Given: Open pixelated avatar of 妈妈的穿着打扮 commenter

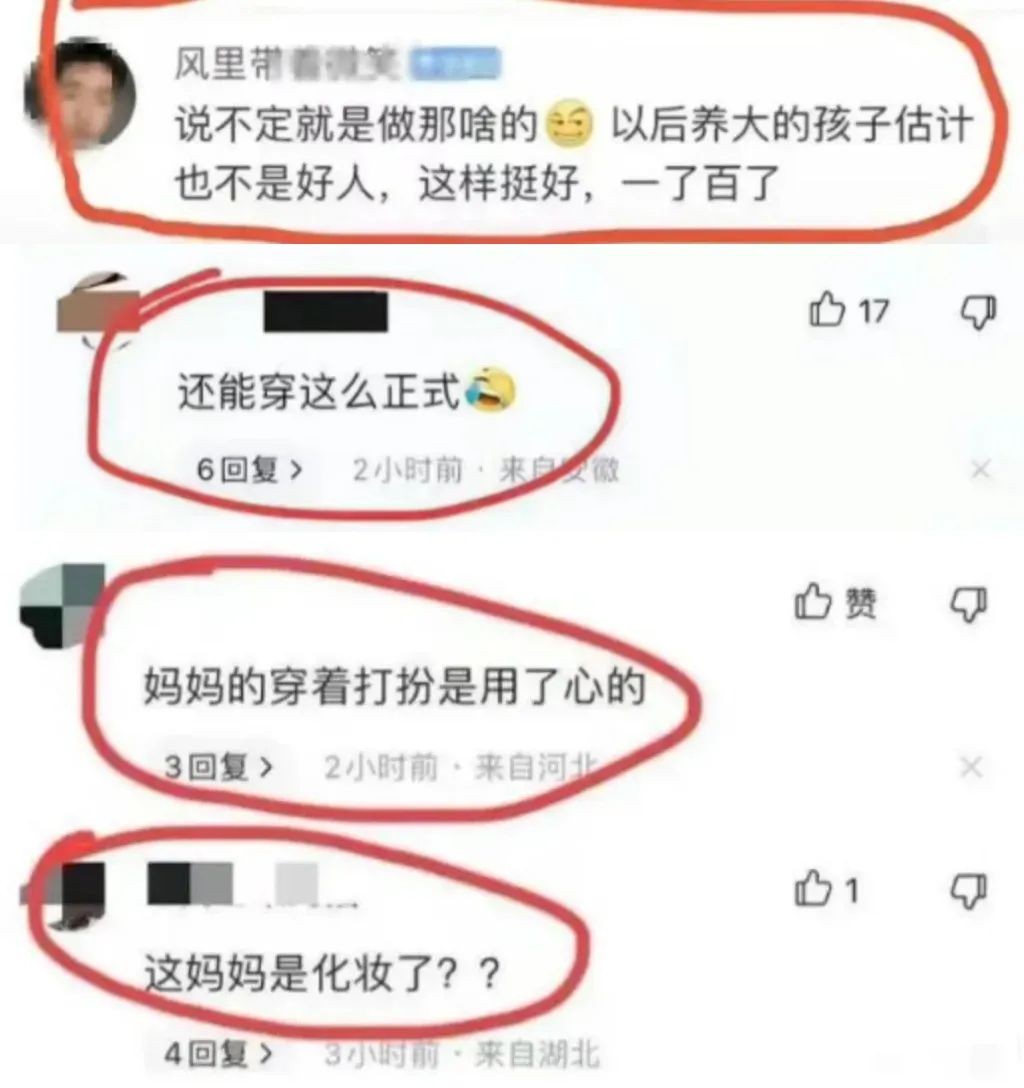Looking at the screenshot, I should pos(62,605).
